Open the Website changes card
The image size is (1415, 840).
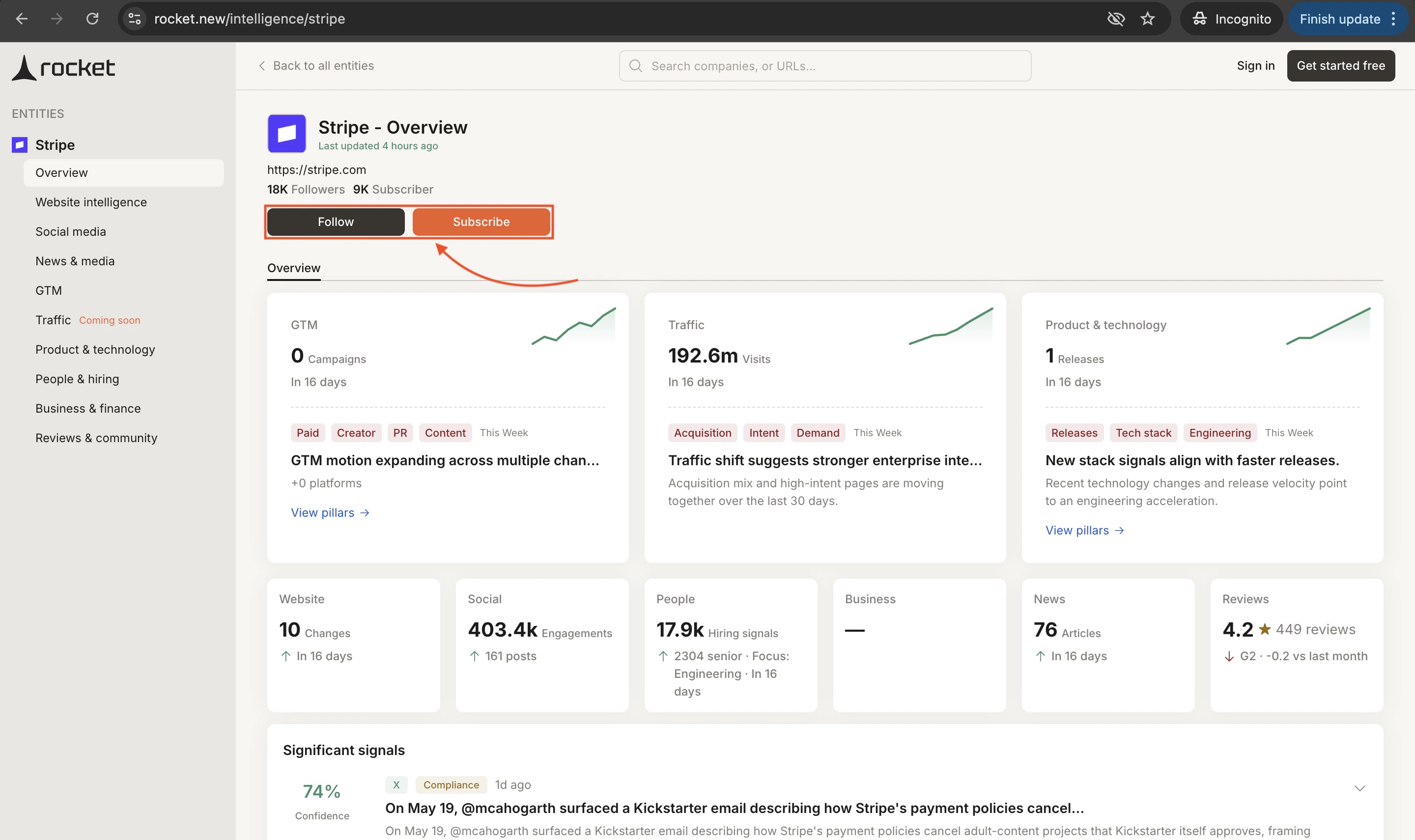tap(353, 644)
